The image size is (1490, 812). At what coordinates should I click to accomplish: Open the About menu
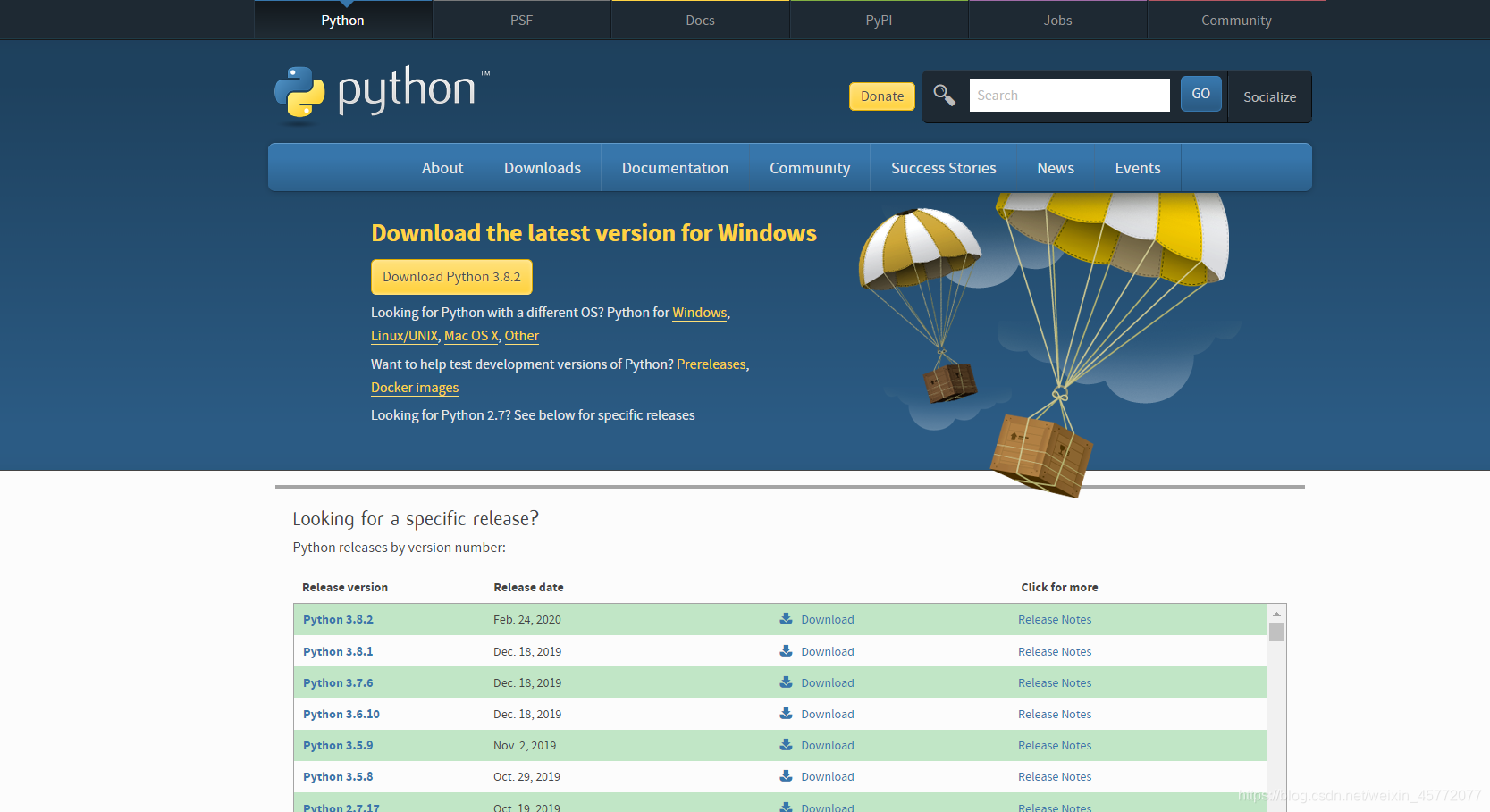click(442, 168)
